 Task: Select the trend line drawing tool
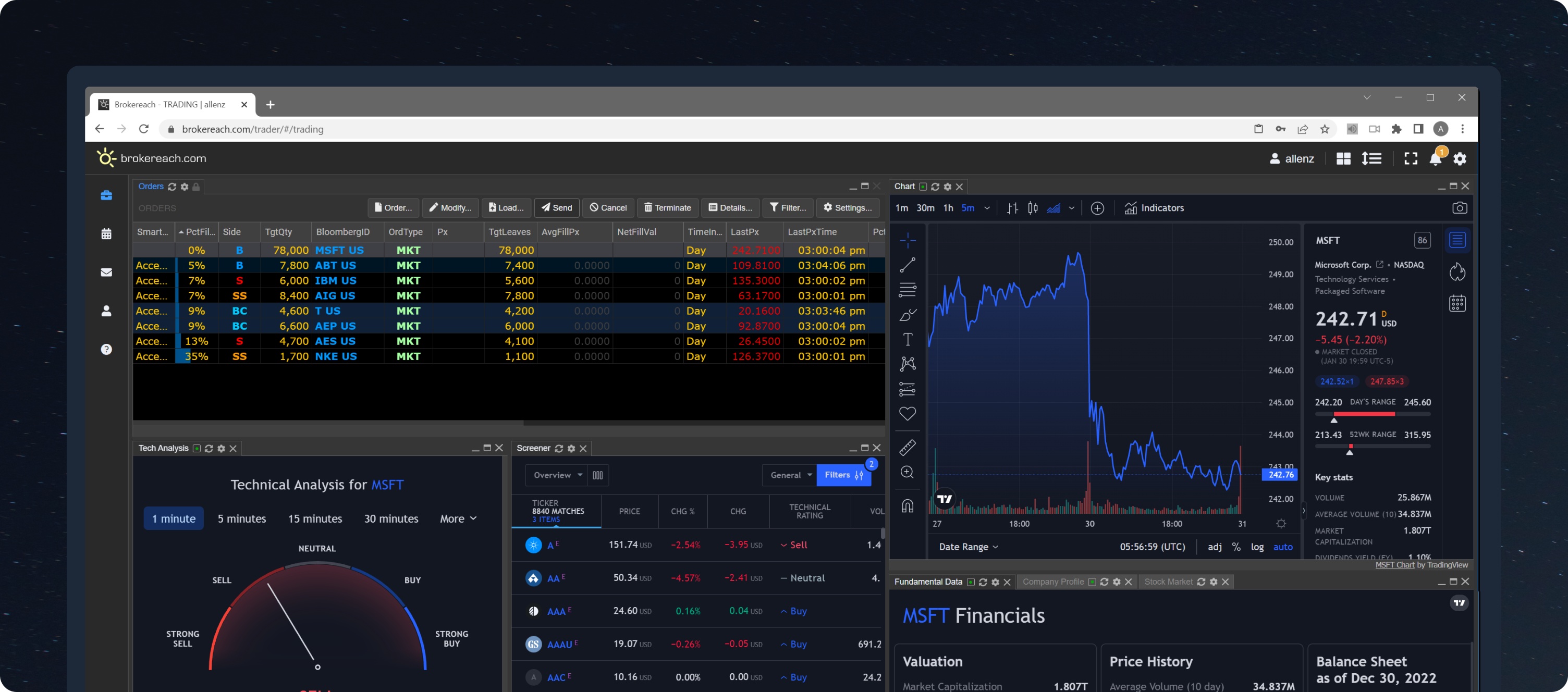[907, 265]
